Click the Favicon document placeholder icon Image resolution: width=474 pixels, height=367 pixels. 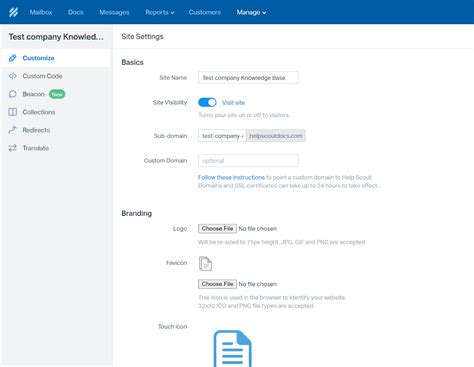(205, 264)
